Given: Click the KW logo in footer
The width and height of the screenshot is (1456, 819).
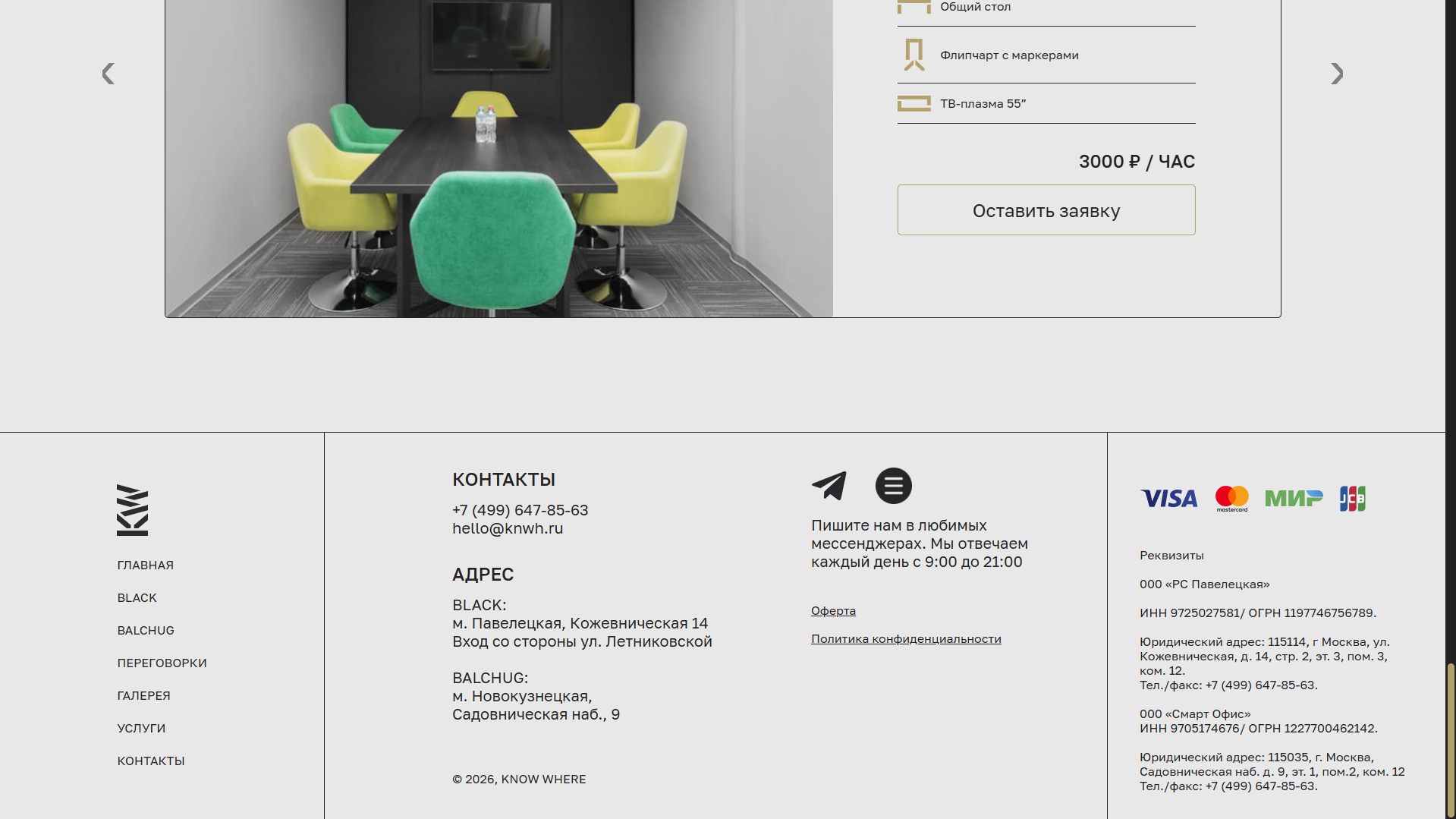Looking at the screenshot, I should pos(132,510).
